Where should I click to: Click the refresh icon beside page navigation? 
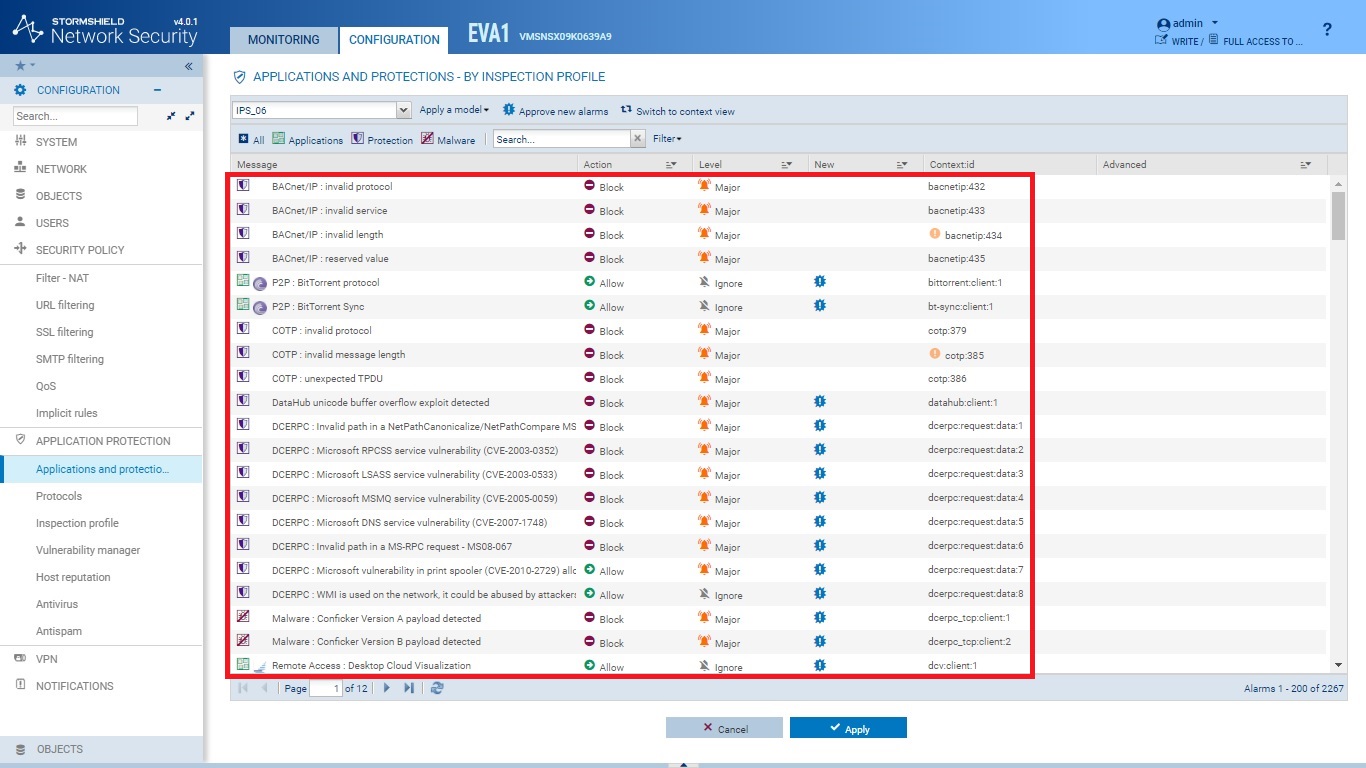click(437, 688)
